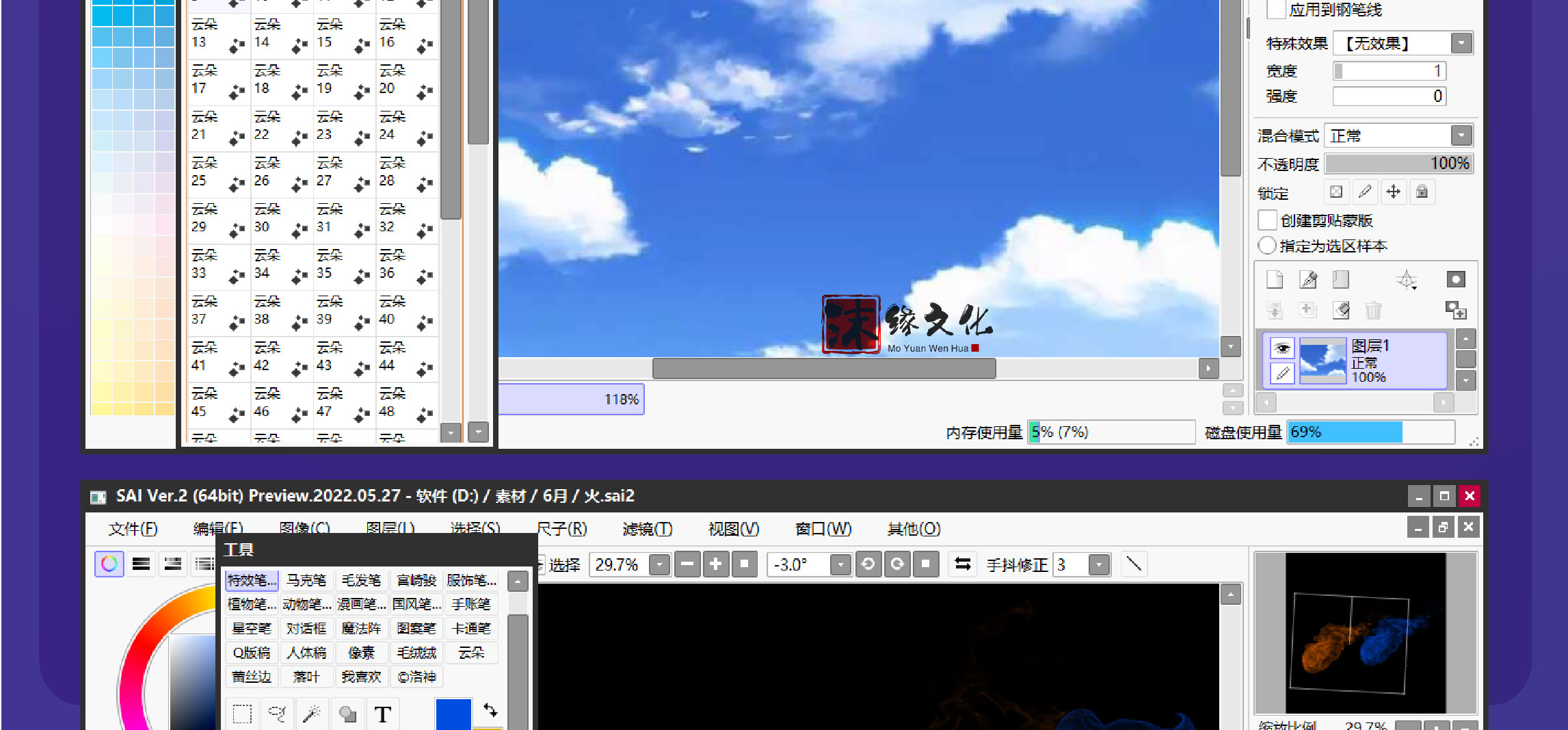Show the color wheel panel
The width and height of the screenshot is (1568, 730).
pos(109,564)
